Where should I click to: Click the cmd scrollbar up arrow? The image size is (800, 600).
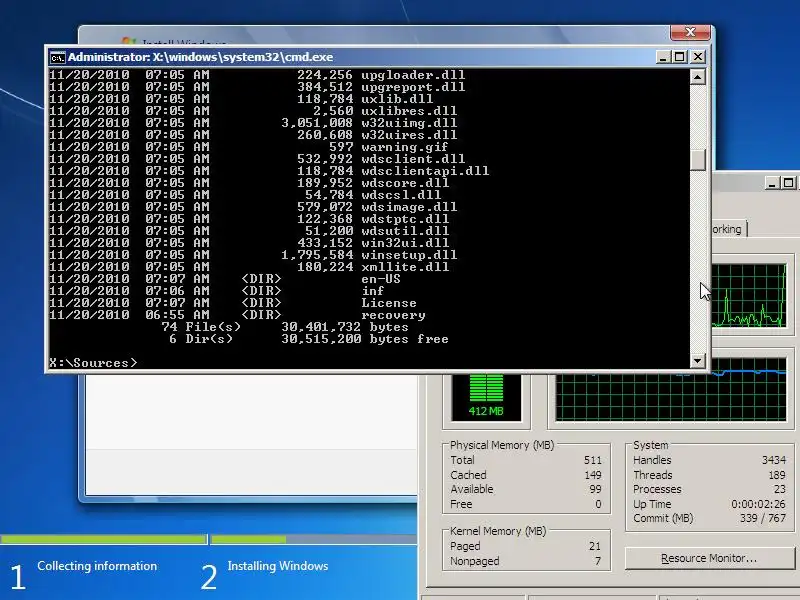(x=697, y=77)
